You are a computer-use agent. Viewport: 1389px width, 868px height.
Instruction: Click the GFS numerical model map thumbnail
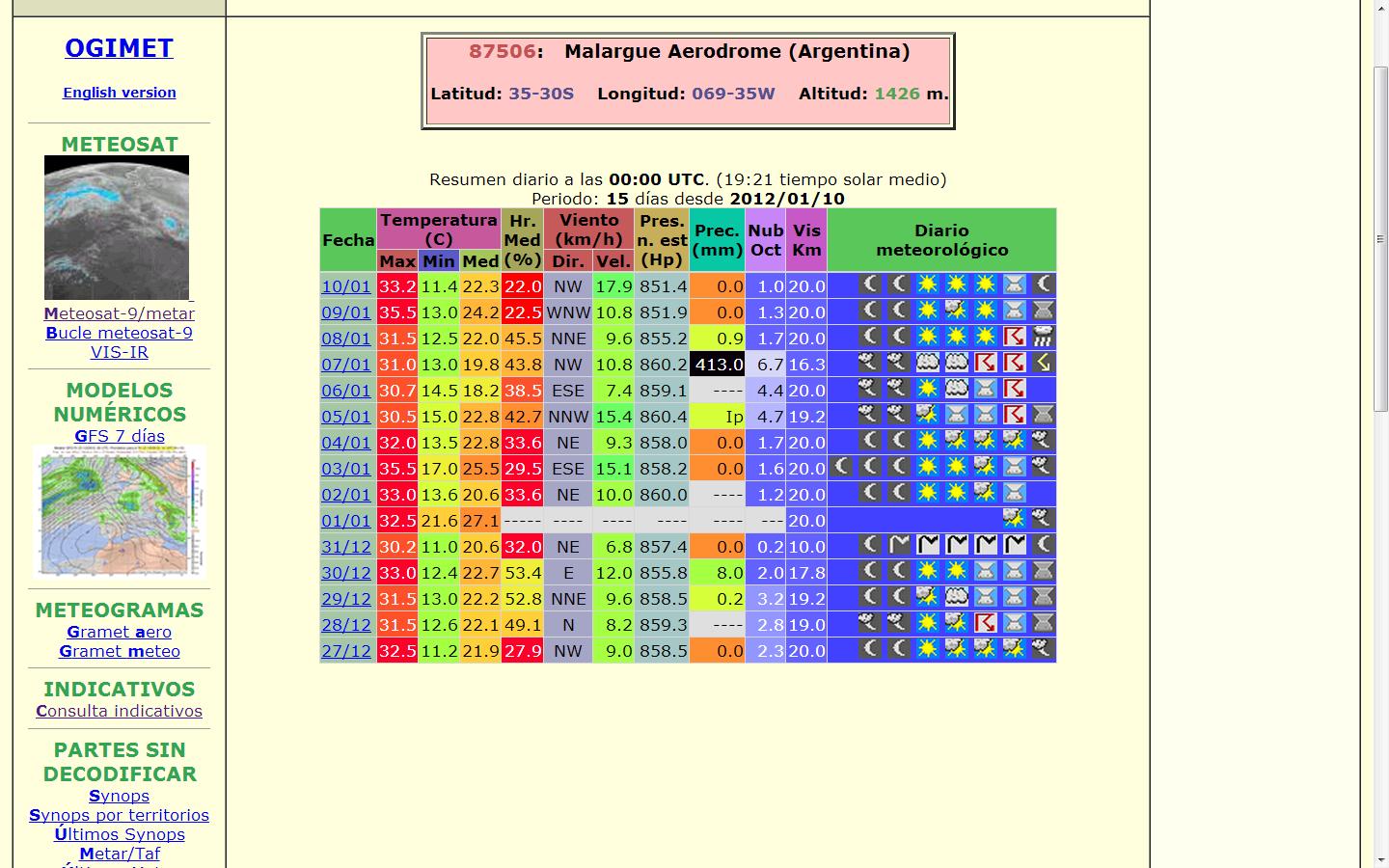pyautogui.click(x=120, y=511)
